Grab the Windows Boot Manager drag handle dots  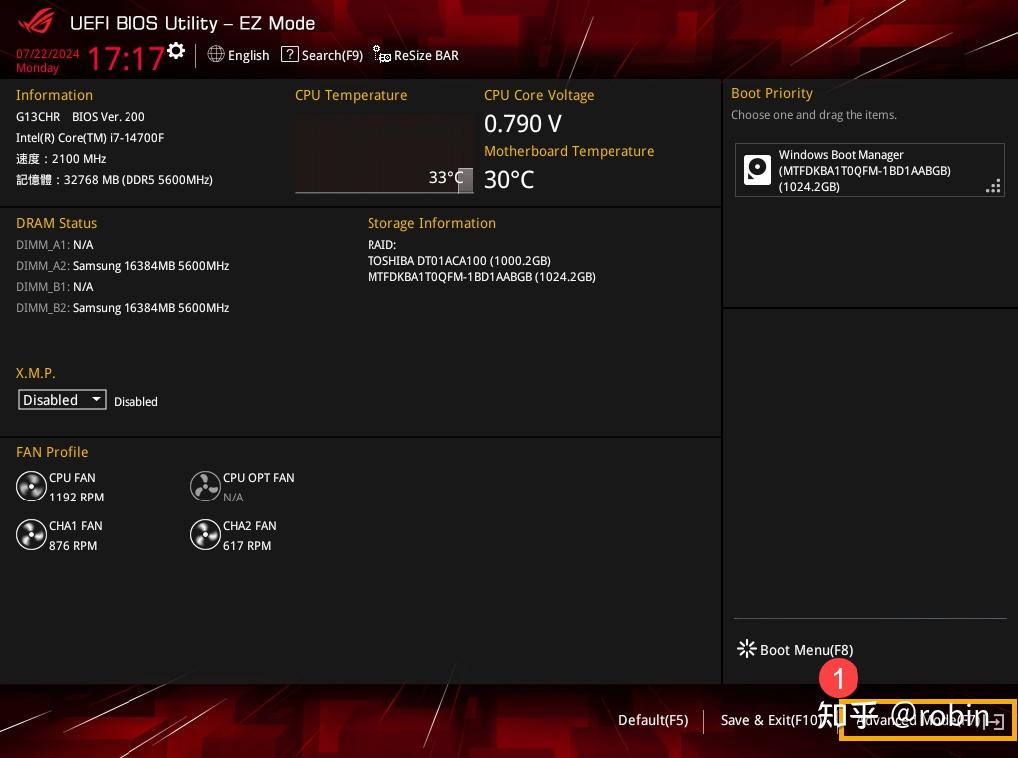point(992,186)
